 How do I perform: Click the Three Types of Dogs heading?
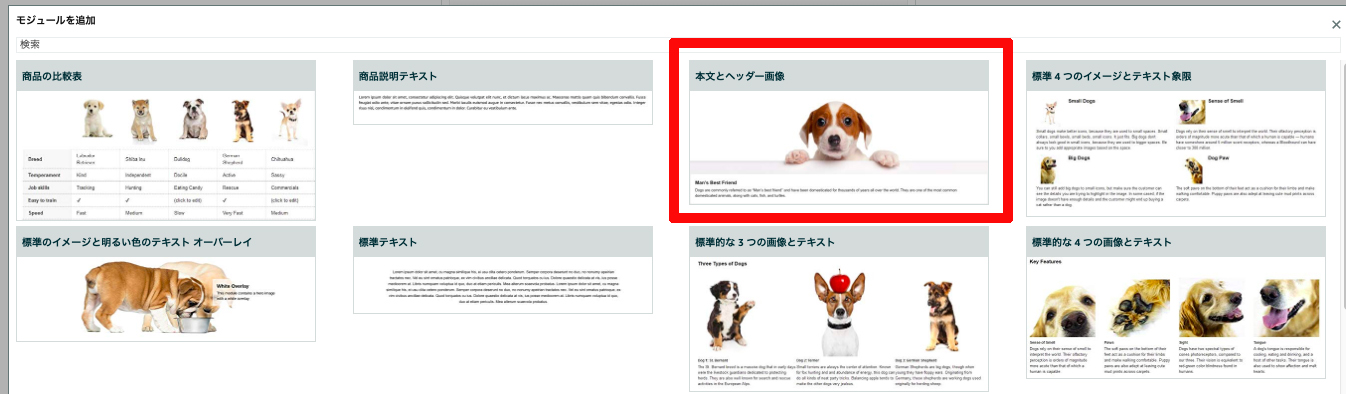coord(722,263)
